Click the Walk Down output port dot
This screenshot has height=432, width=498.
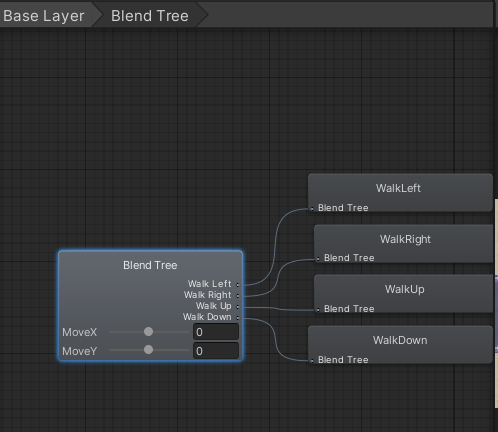pyautogui.click(x=238, y=318)
